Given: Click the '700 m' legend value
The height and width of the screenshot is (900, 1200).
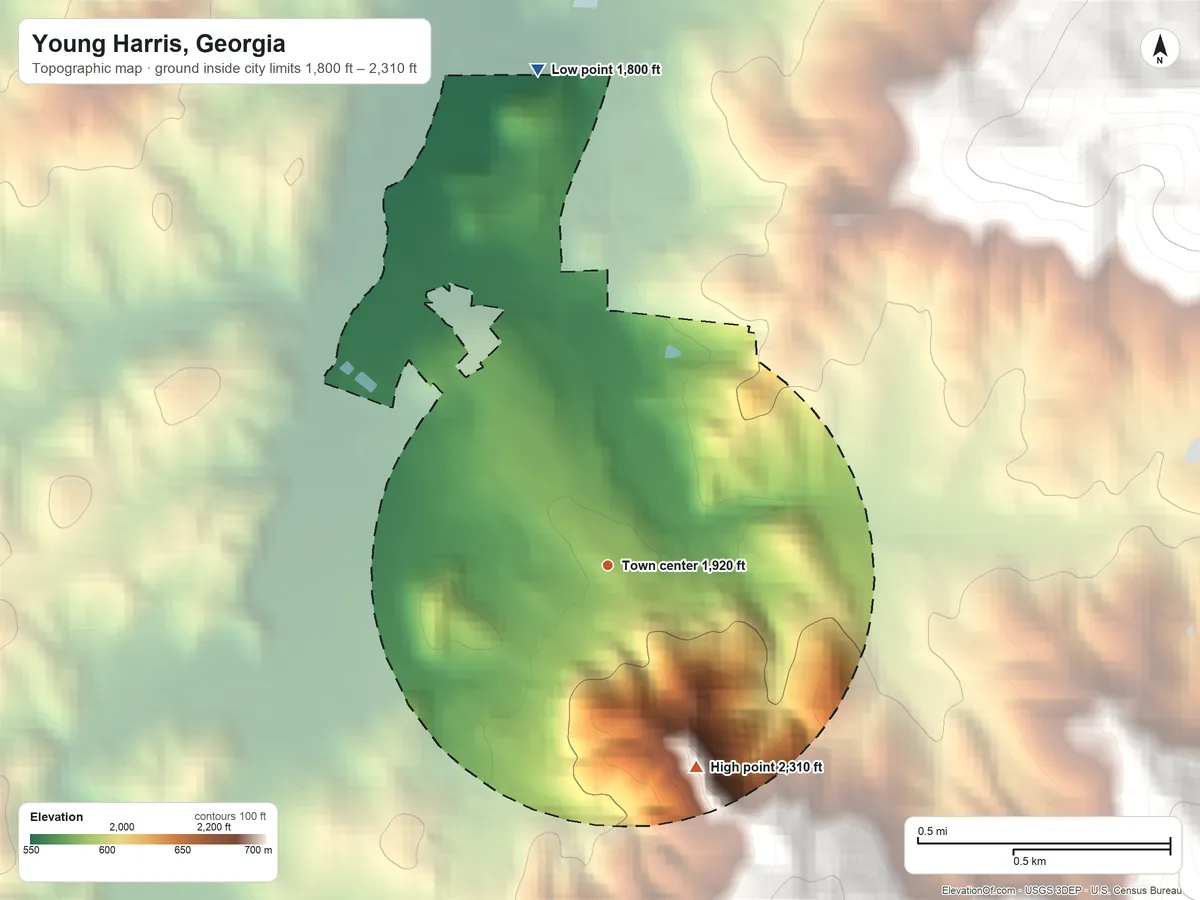Looking at the screenshot, I should (256, 850).
